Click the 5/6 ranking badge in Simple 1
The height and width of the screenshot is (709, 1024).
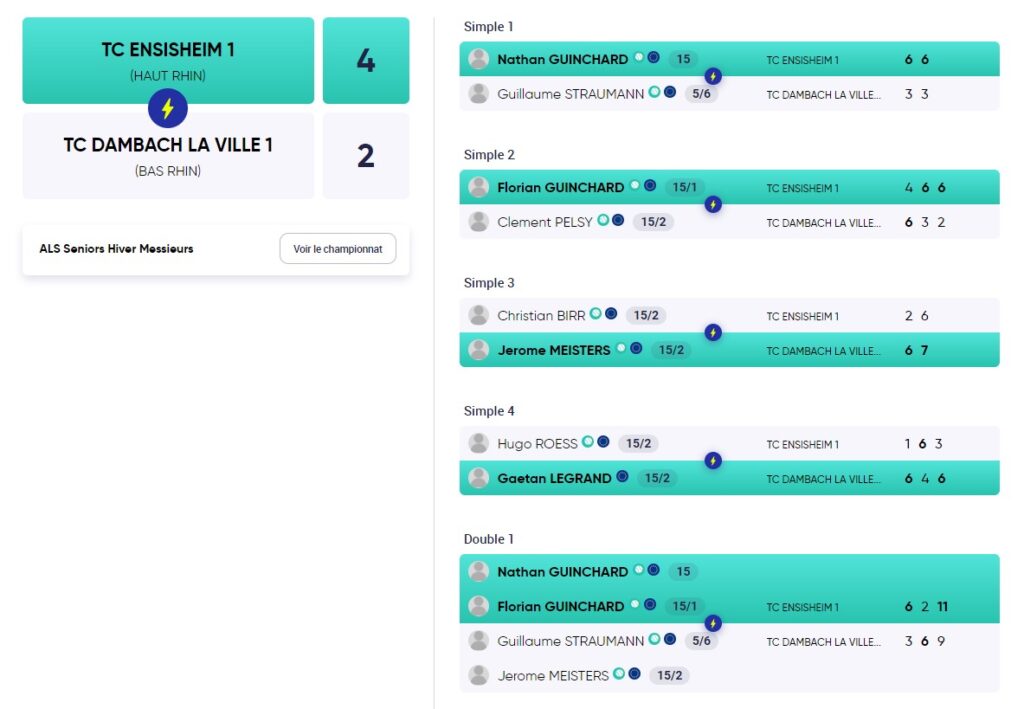(701, 94)
